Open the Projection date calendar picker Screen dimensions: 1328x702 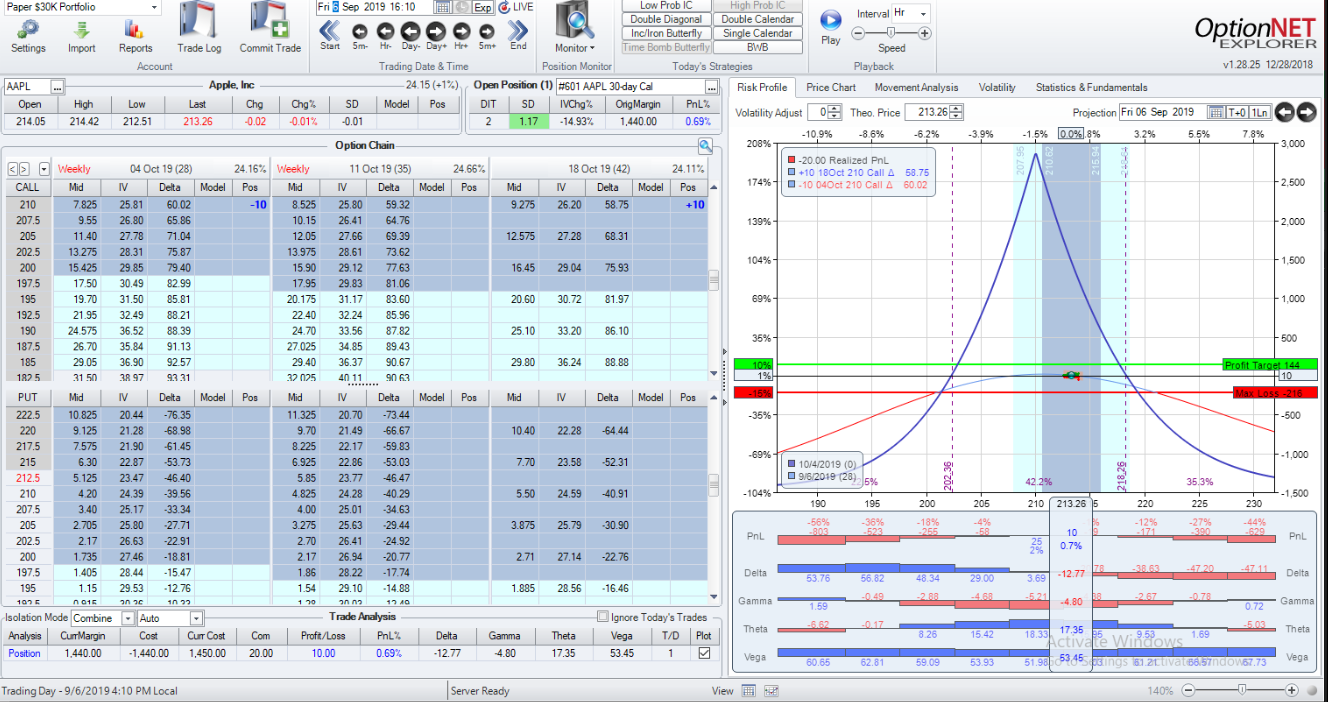pos(1215,112)
